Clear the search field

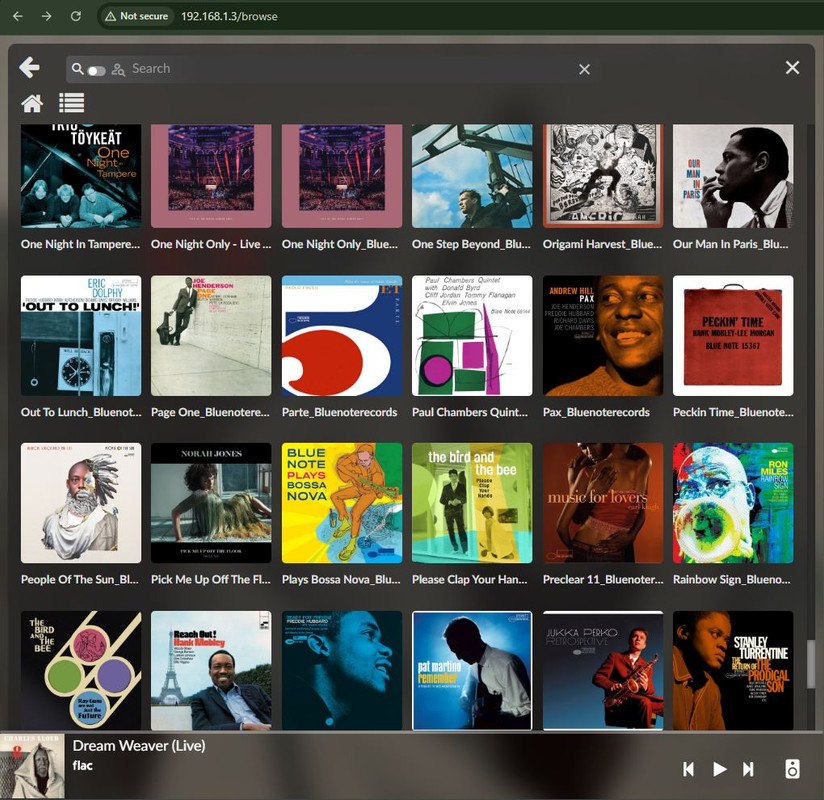point(584,69)
